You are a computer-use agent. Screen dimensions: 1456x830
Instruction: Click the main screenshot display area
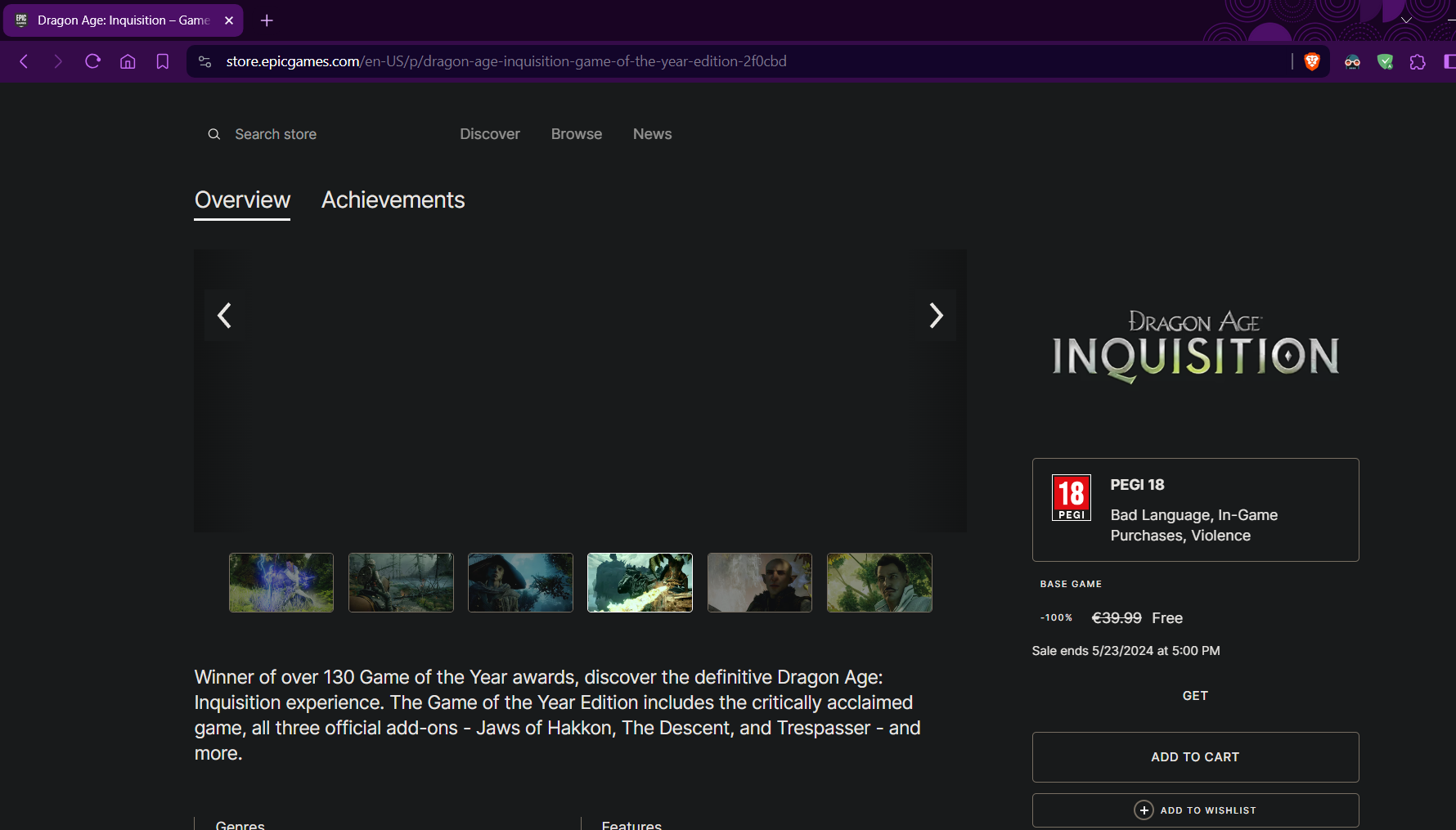click(x=580, y=391)
